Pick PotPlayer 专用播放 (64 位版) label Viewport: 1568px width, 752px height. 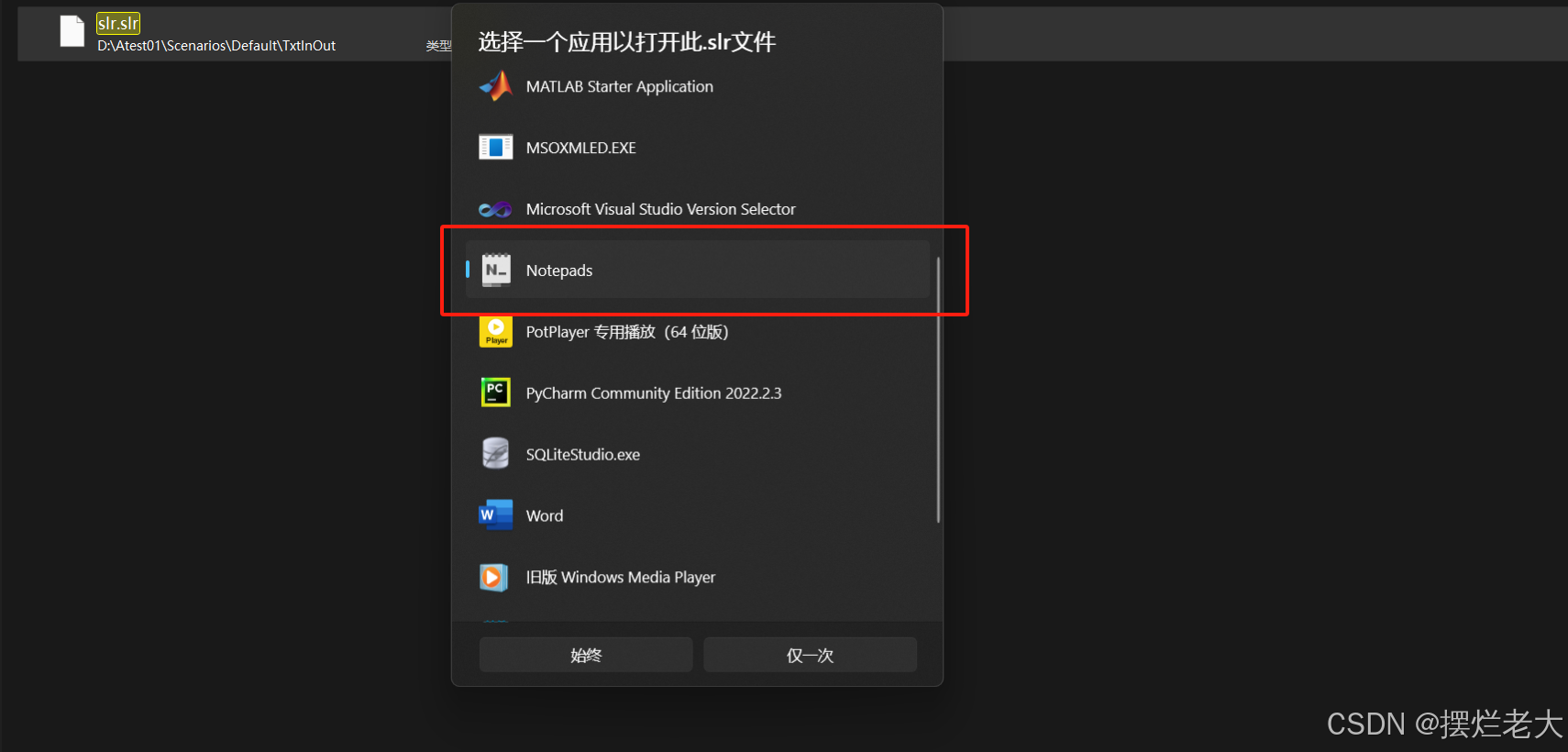point(627,332)
